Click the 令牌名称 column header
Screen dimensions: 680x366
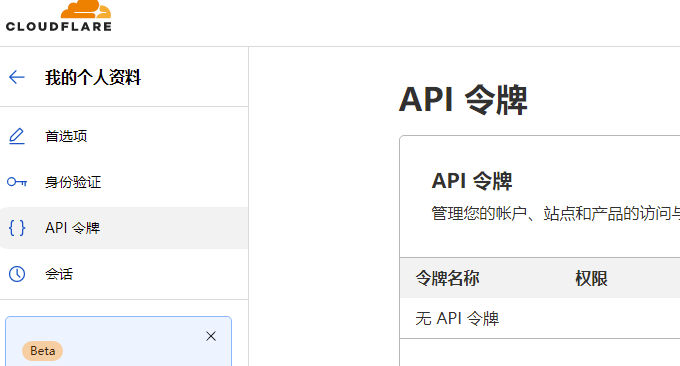coord(448,278)
